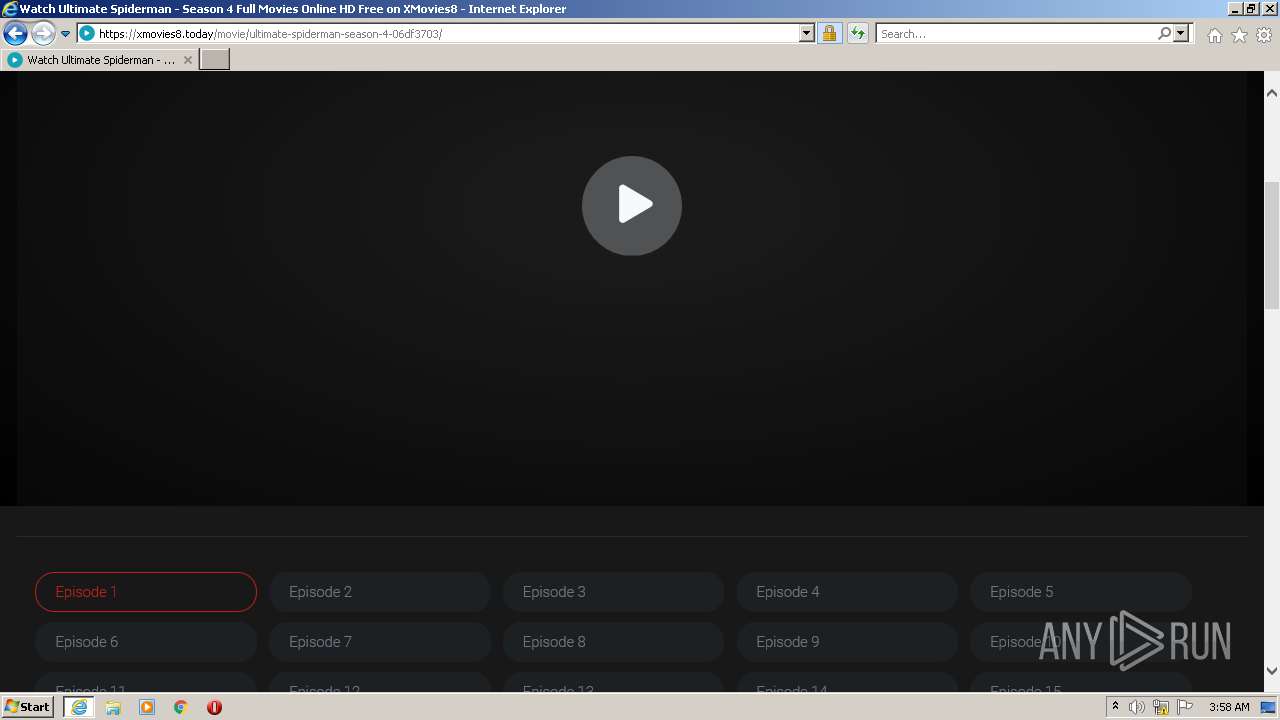Open the Action Center flag icon

[1185, 707]
